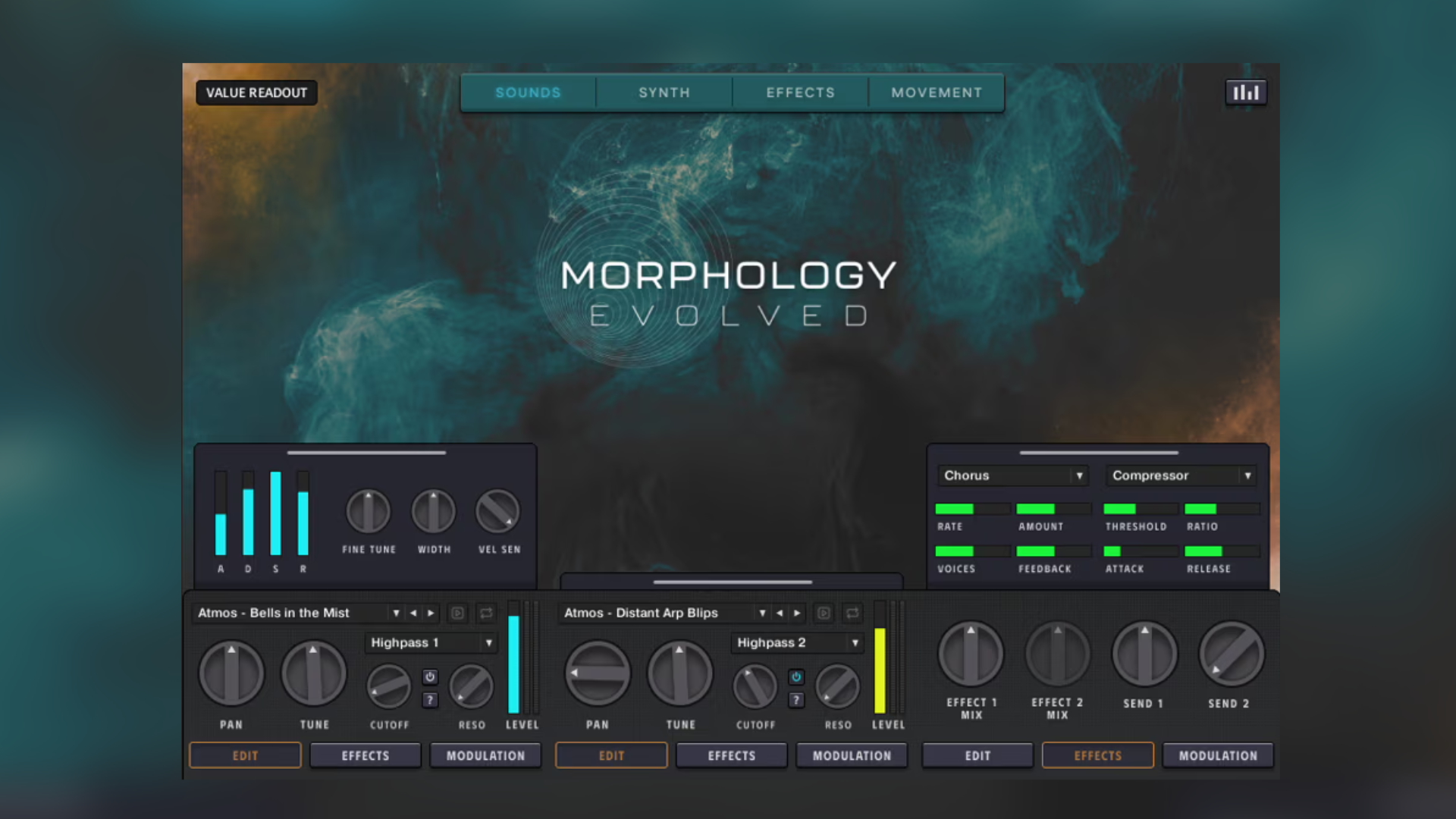Switch to the SYNTH tab
The width and height of the screenshot is (1456, 819).
[x=664, y=93]
